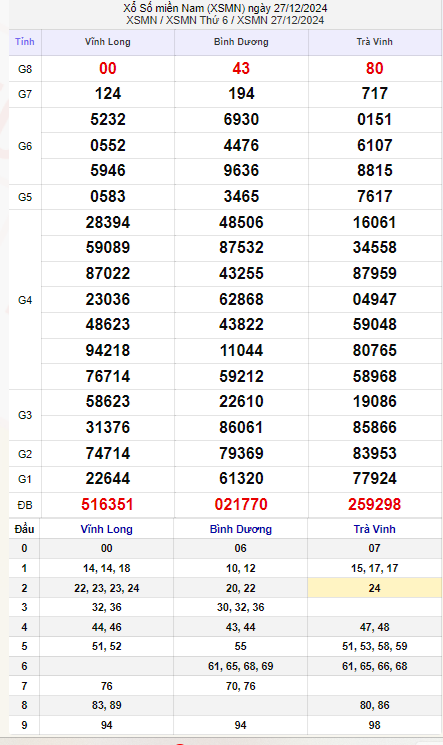The height and width of the screenshot is (745, 443).
Task: Click the G8 red number 00
Action: pos(107,68)
